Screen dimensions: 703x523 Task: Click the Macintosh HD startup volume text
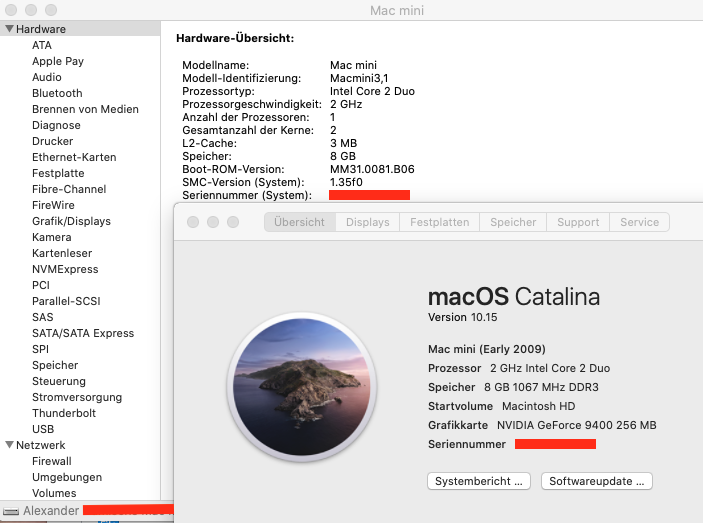(x=538, y=406)
